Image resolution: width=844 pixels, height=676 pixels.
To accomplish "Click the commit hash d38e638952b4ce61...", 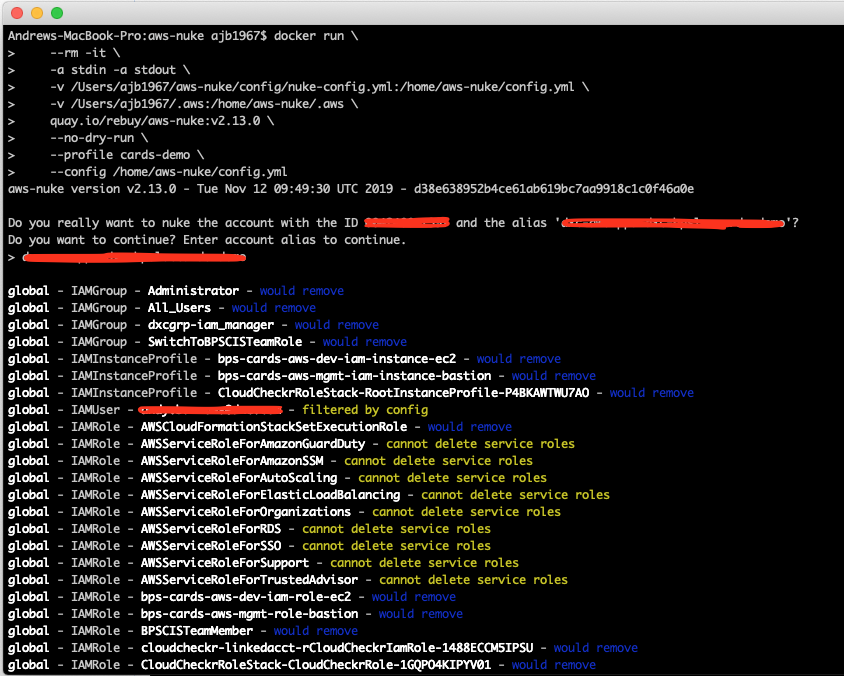I will (554, 189).
